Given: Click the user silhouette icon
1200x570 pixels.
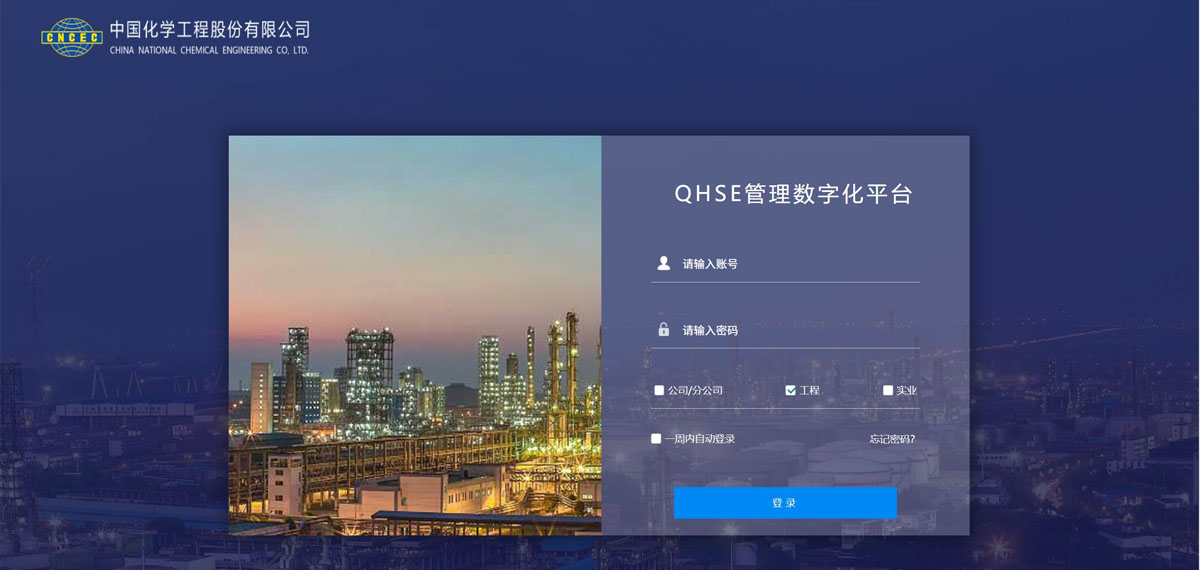Looking at the screenshot, I should click(663, 263).
